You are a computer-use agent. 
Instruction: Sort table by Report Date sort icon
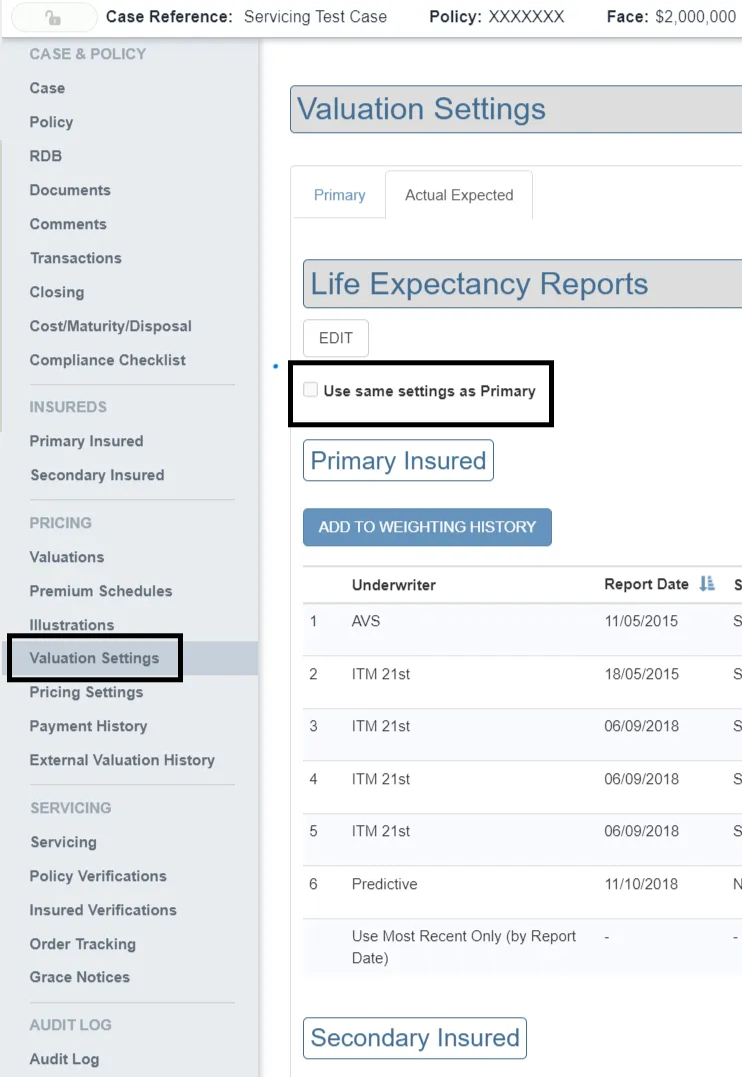click(x=707, y=584)
